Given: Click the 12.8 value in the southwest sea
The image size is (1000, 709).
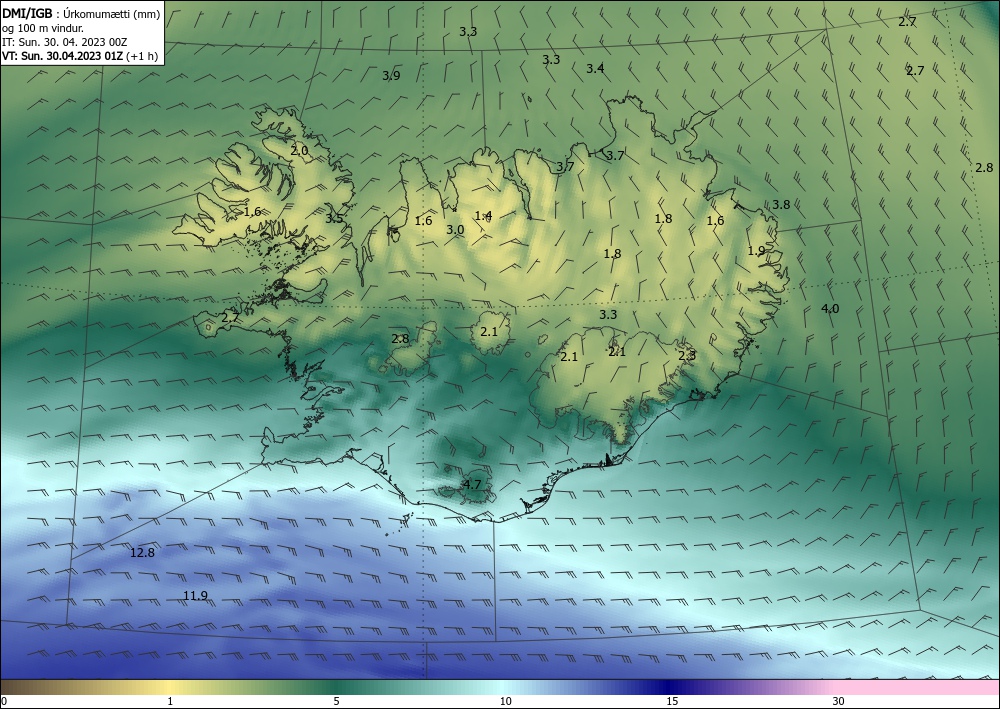Looking at the screenshot, I should (x=142, y=553).
